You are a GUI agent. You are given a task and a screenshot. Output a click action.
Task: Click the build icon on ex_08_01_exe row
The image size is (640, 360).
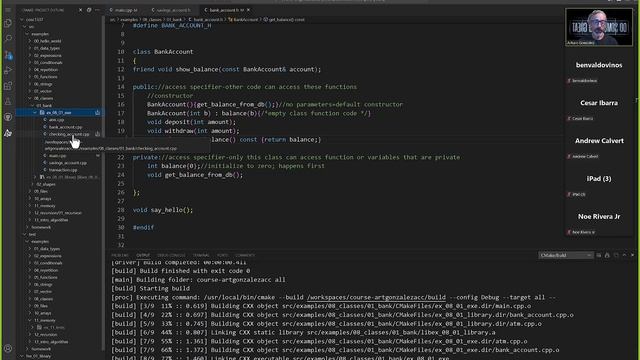click(x=98, y=112)
